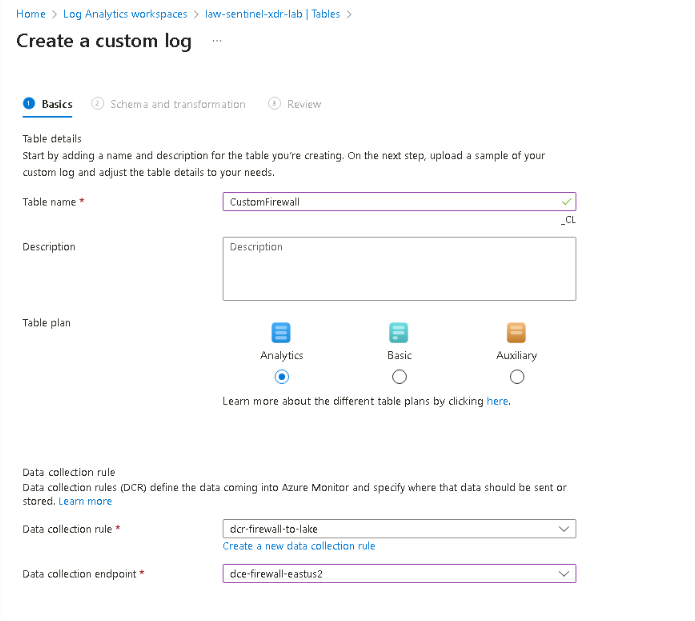This screenshot has height=621, width=695.
Task: Click Create a new data collection rule link
Action: coord(299,546)
